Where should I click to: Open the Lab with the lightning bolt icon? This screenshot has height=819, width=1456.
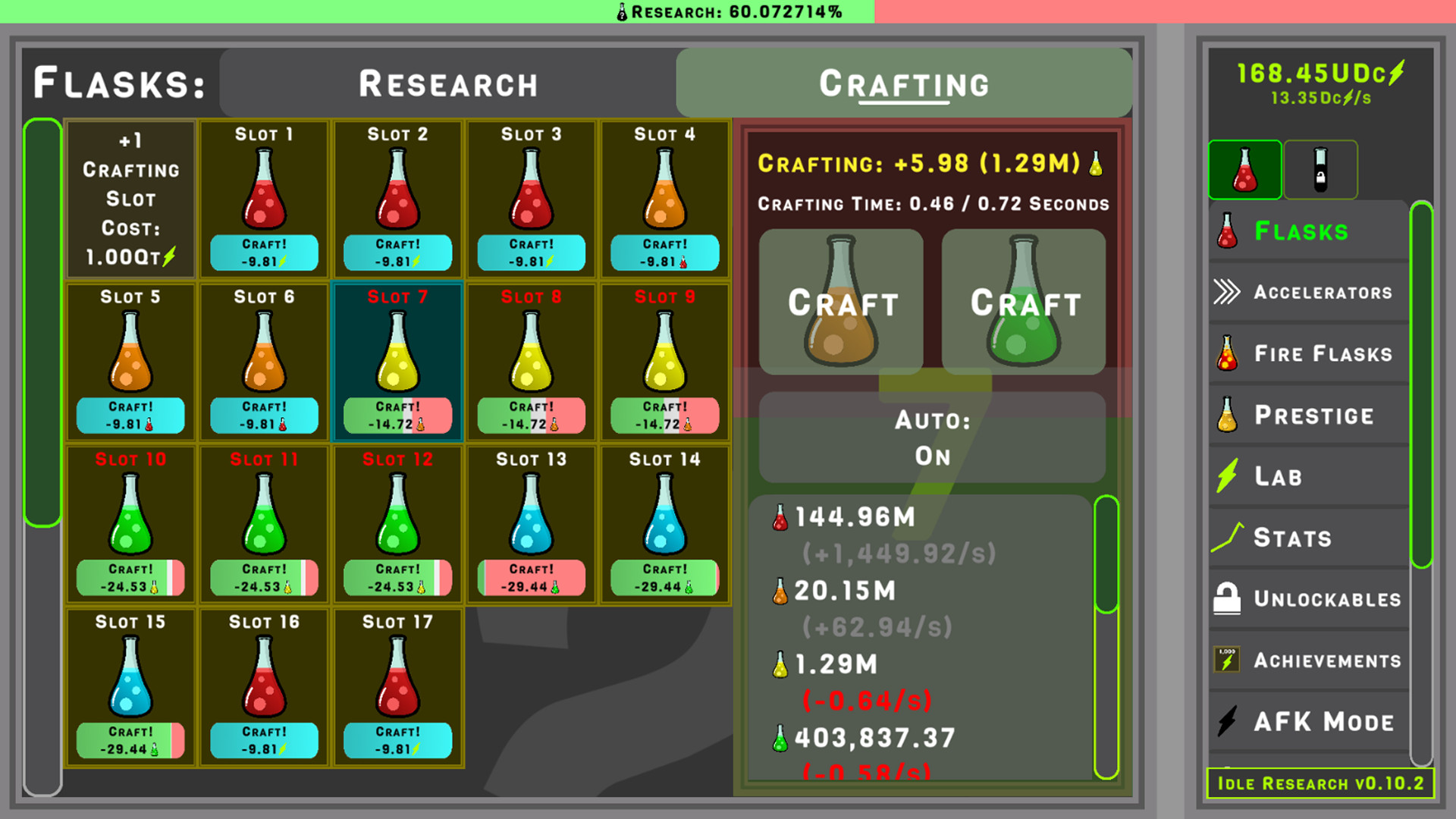point(1227,476)
